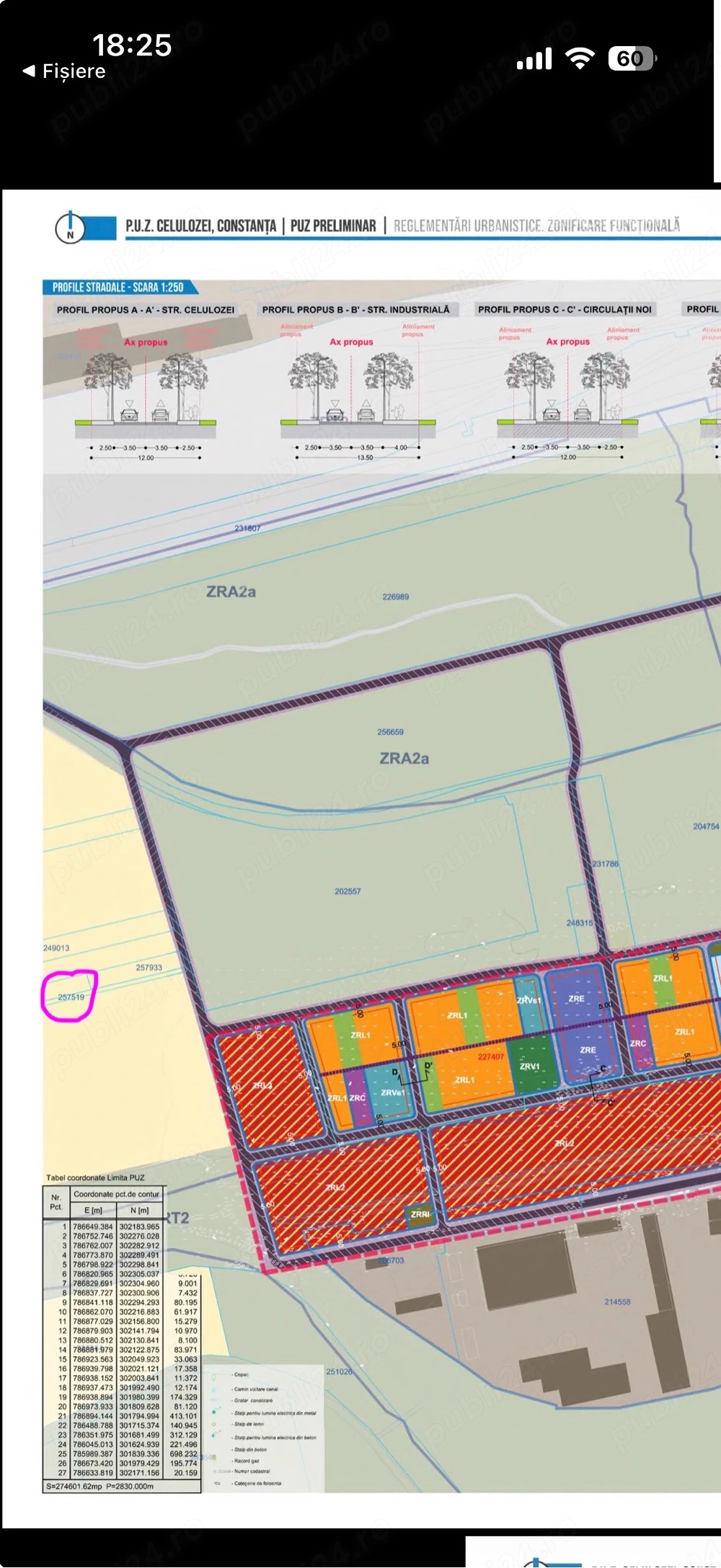Select "PROFIL PROPUS C - C' - CIRCULAȚII NOI" label

click(x=565, y=310)
